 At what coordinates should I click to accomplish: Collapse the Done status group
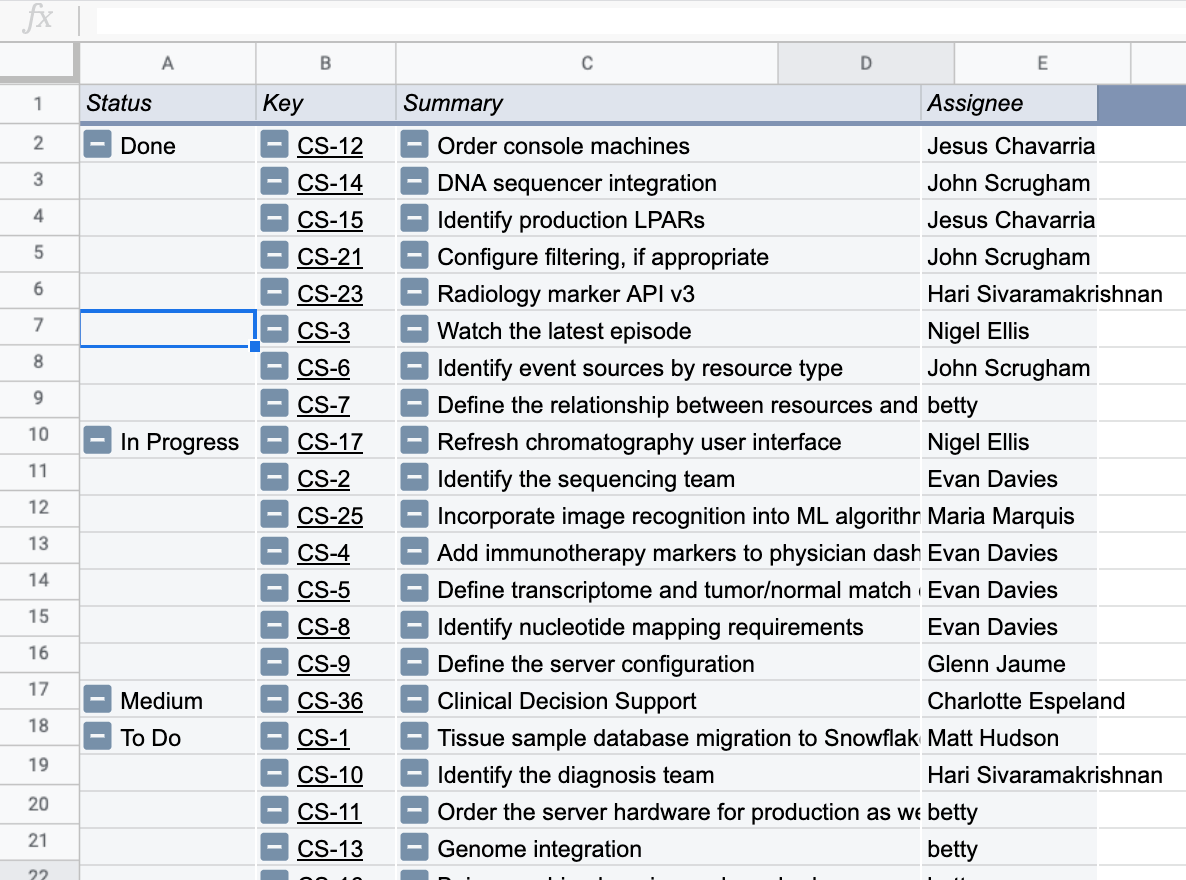pyautogui.click(x=98, y=146)
